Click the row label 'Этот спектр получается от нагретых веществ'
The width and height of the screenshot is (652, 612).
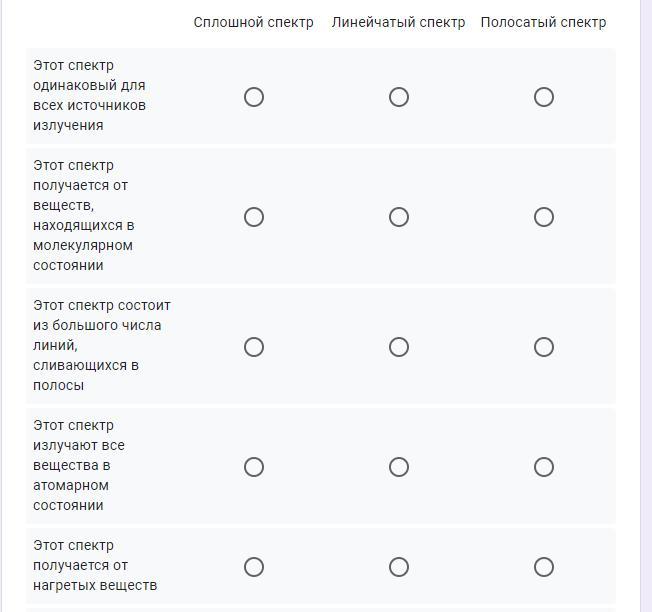tap(95, 565)
